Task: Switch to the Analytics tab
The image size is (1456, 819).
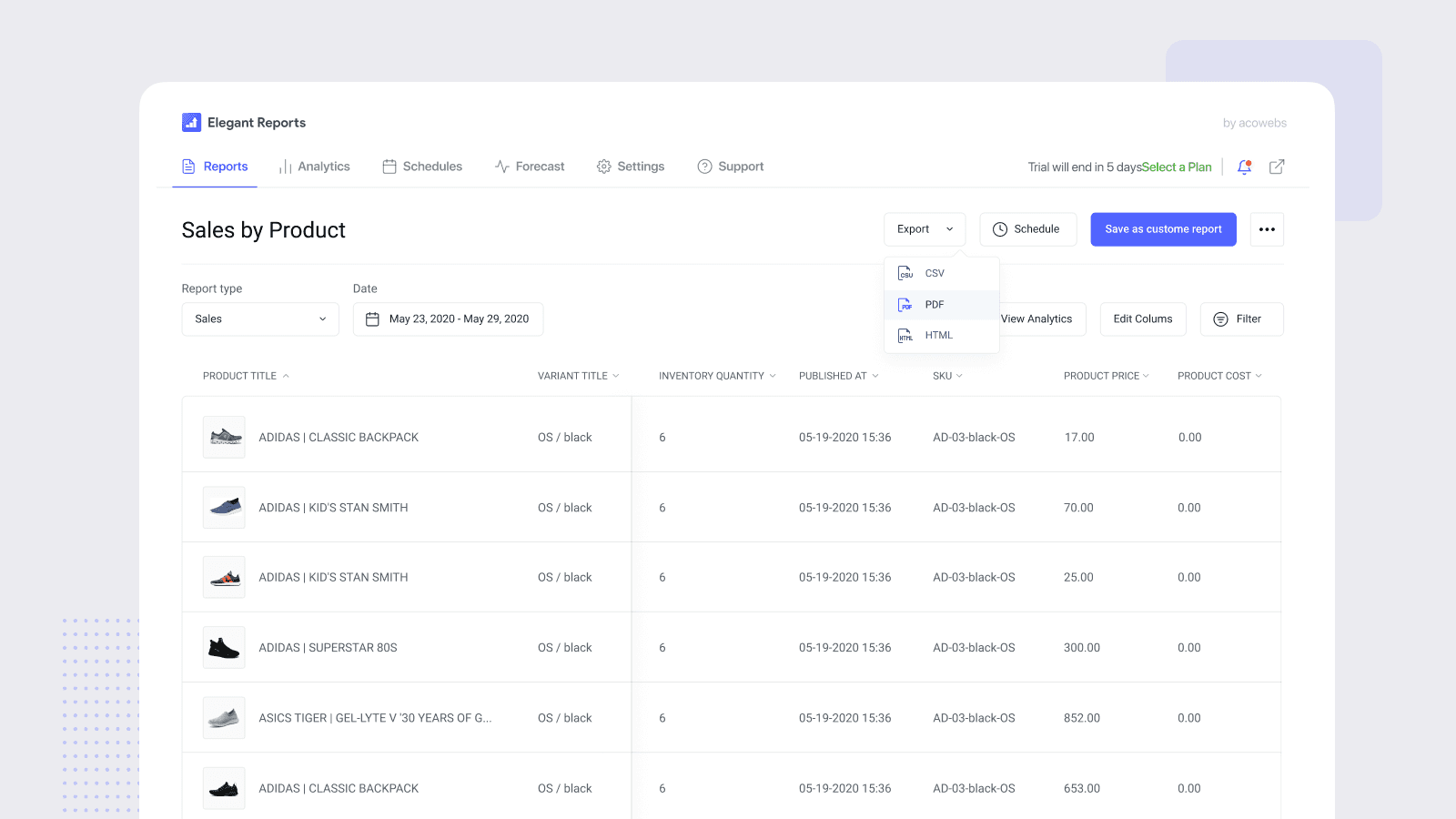Action: click(x=314, y=167)
